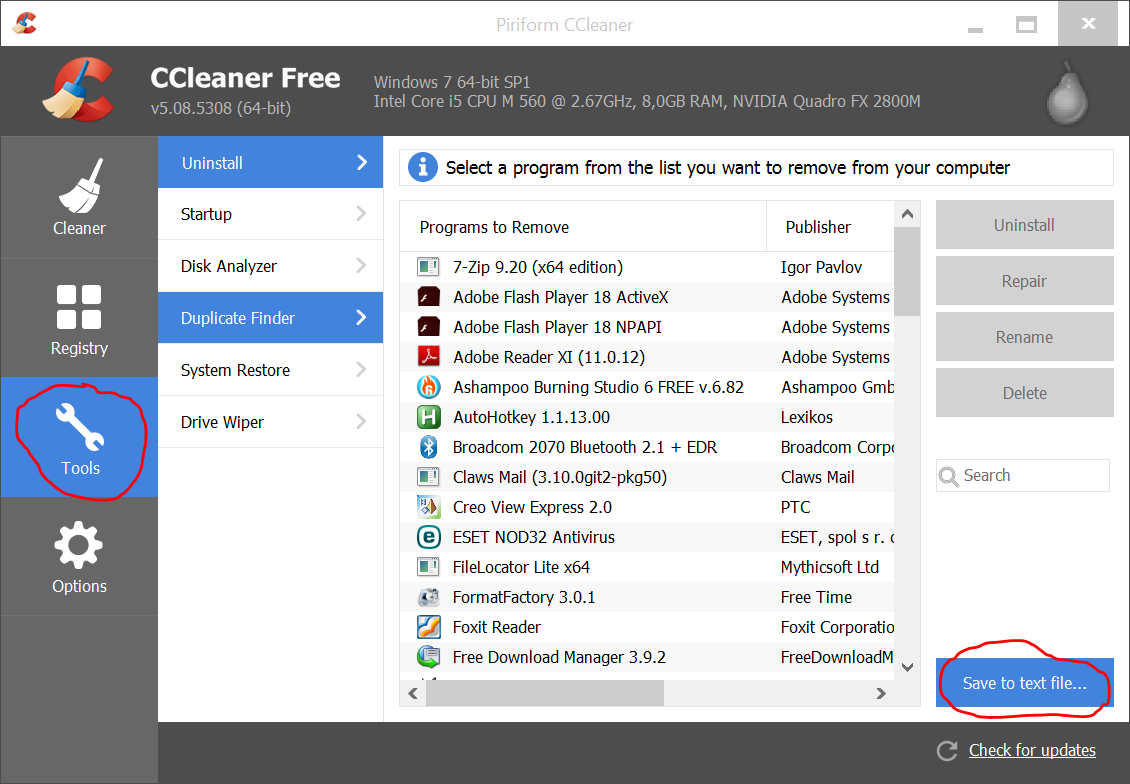
Task: Open the Duplicate Finder tool tab
Action: tap(270, 318)
